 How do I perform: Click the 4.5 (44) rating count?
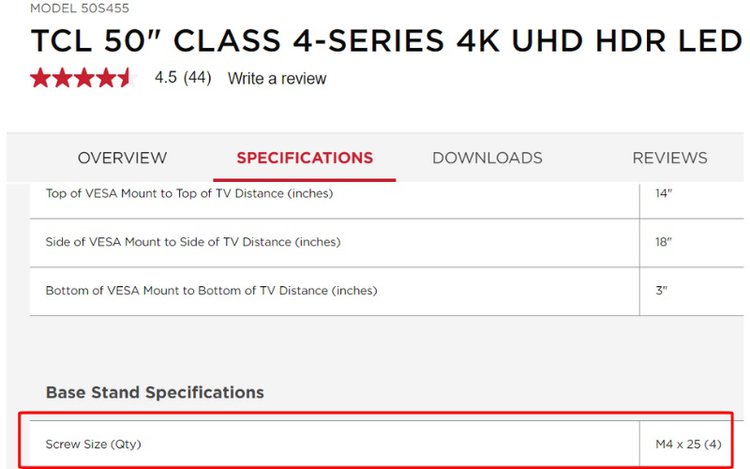pos(183,77)
